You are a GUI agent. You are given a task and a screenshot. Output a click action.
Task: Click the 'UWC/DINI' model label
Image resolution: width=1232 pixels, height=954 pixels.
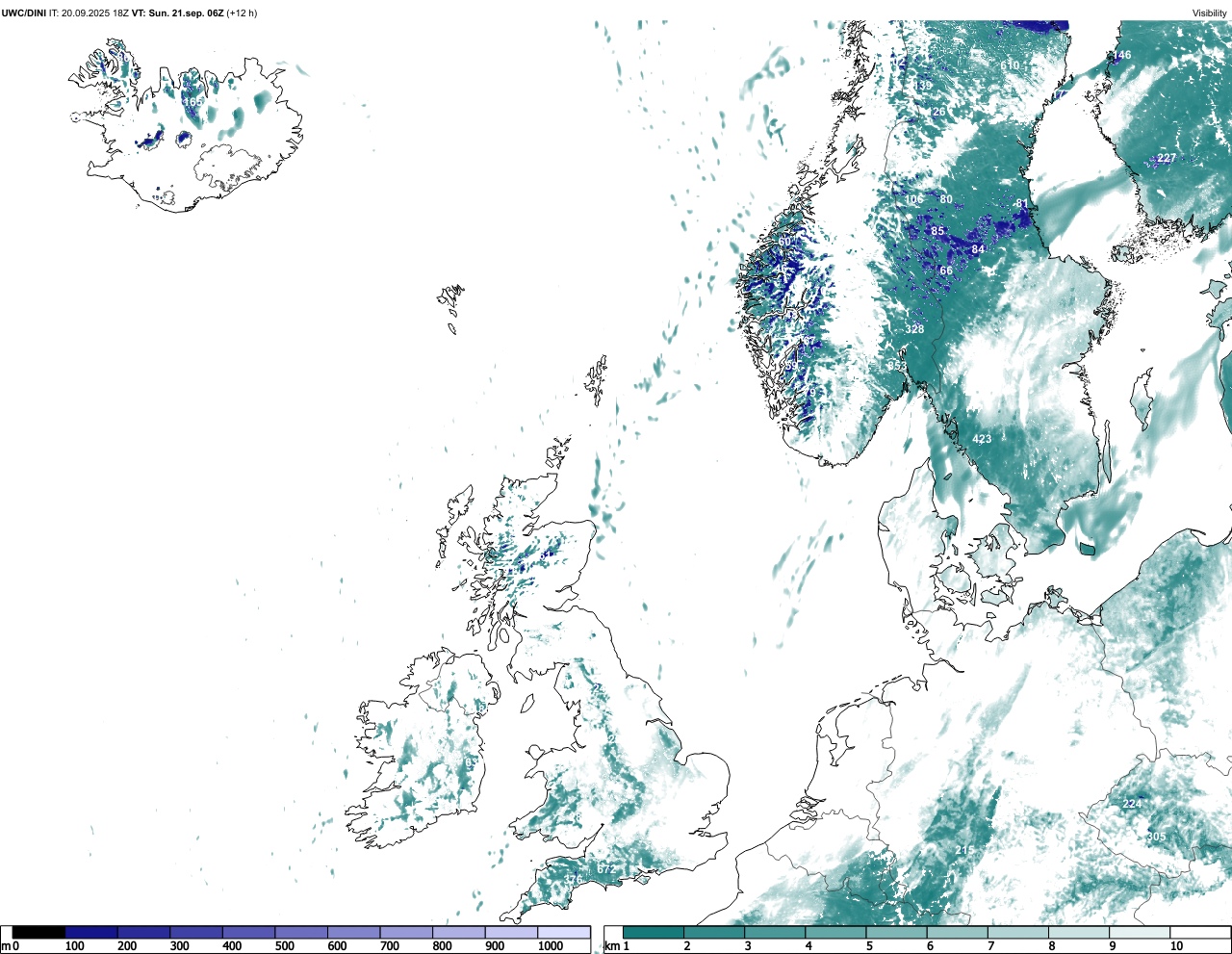[24, 13]
